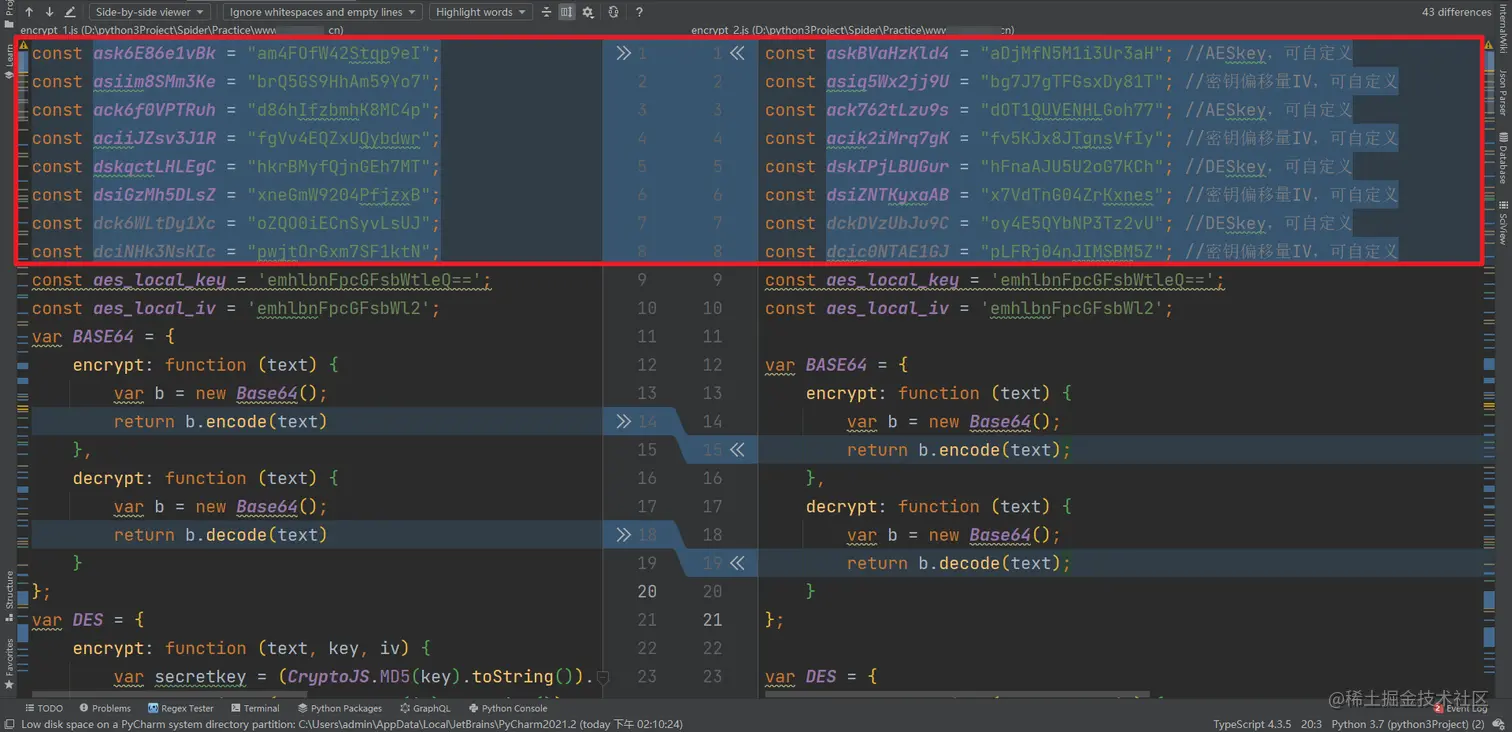1512x732 pixels.
Task: Open the Problems tool window tab
Action: tap(104, 708)
